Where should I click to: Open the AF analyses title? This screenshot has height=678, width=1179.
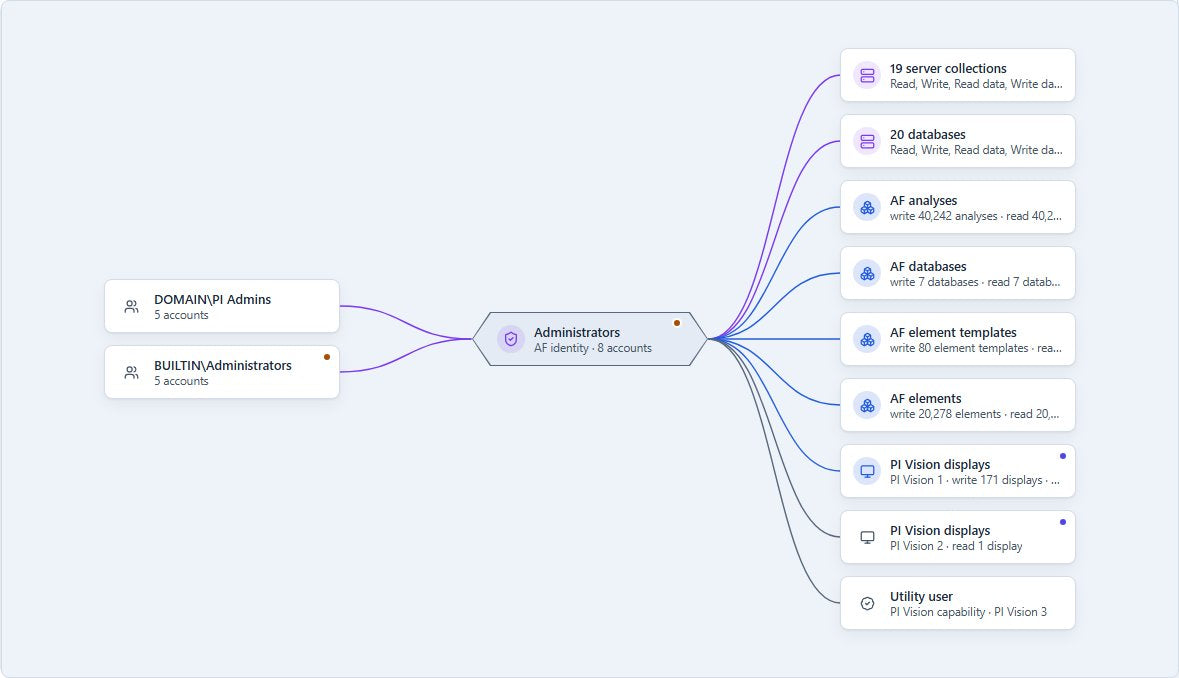pos(923,201)
